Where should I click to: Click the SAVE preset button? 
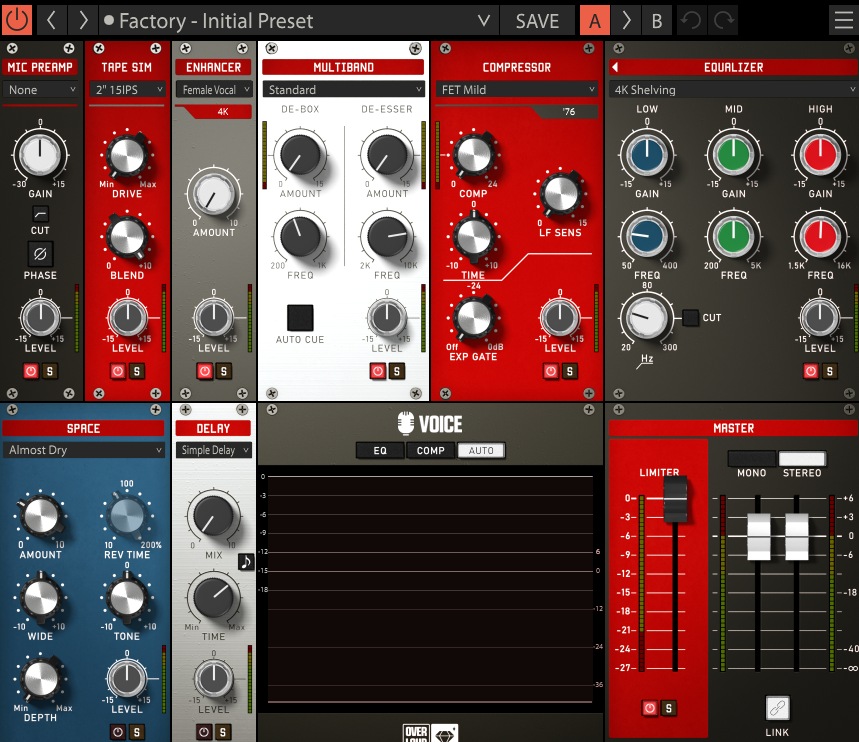tap(537, 20)
